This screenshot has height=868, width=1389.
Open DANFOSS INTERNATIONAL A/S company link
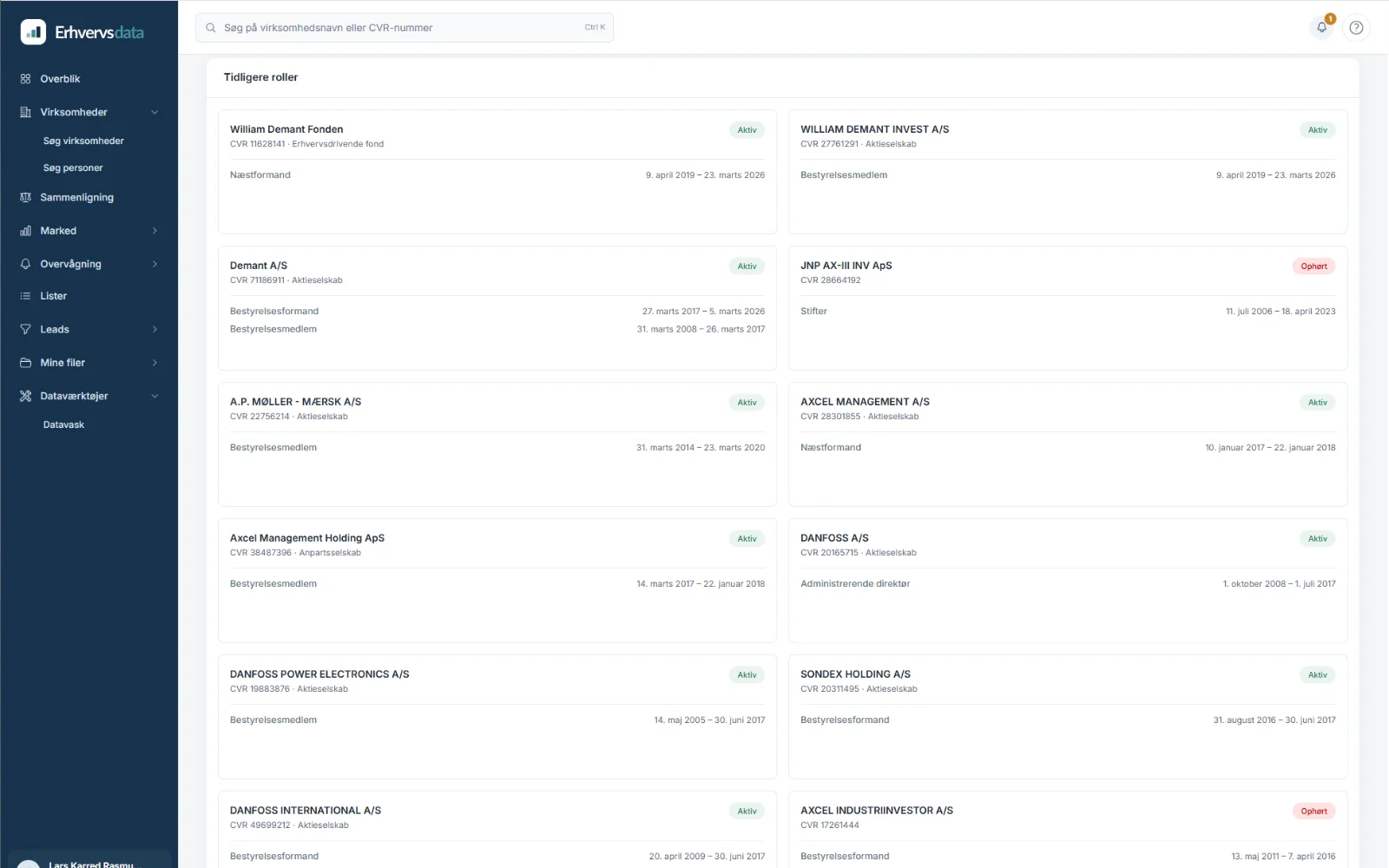coord(306,811)
